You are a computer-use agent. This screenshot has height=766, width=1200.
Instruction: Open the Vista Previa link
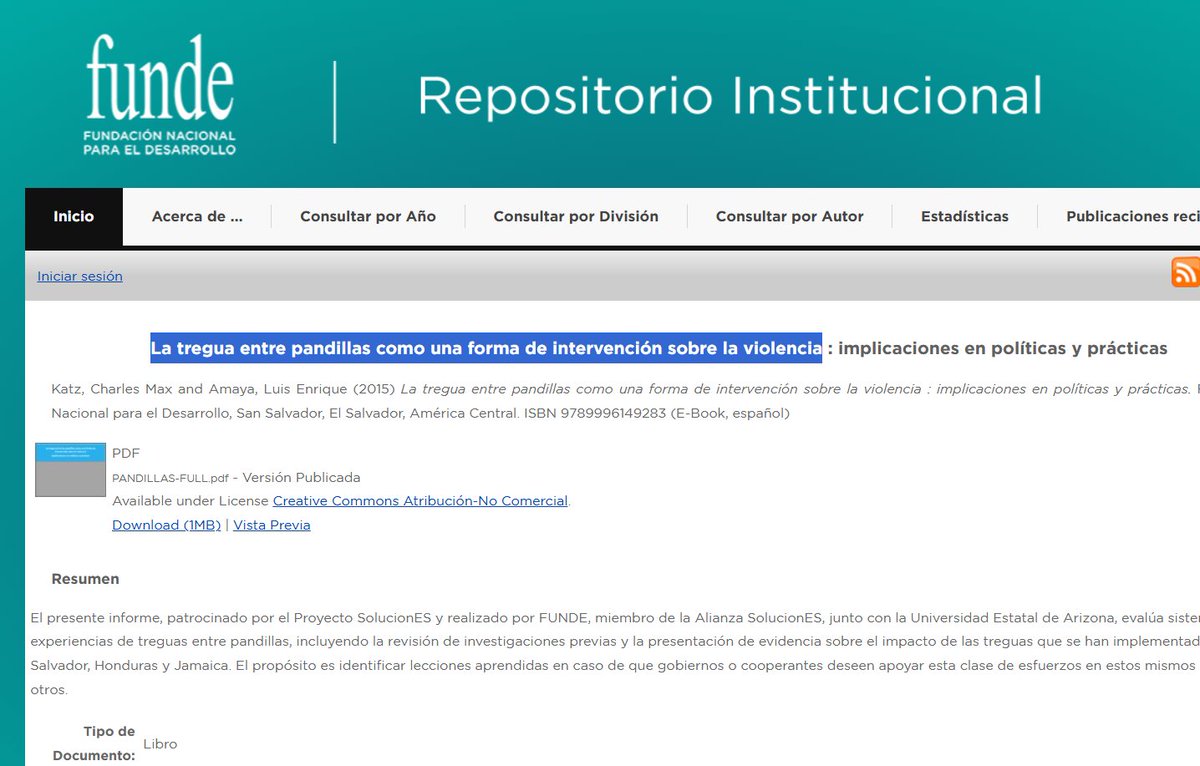coord(272,525)
